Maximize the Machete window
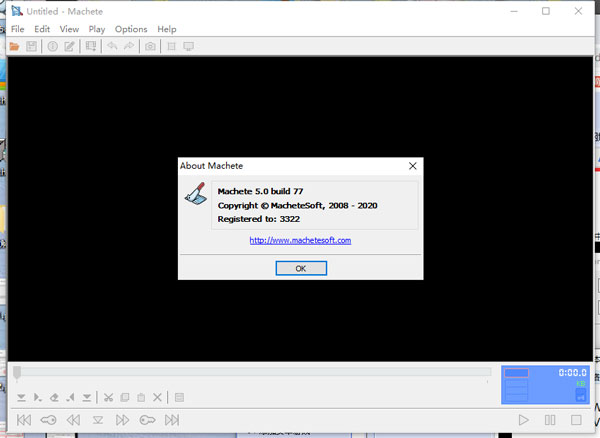600x438 pixels. (x=546, y=11)
